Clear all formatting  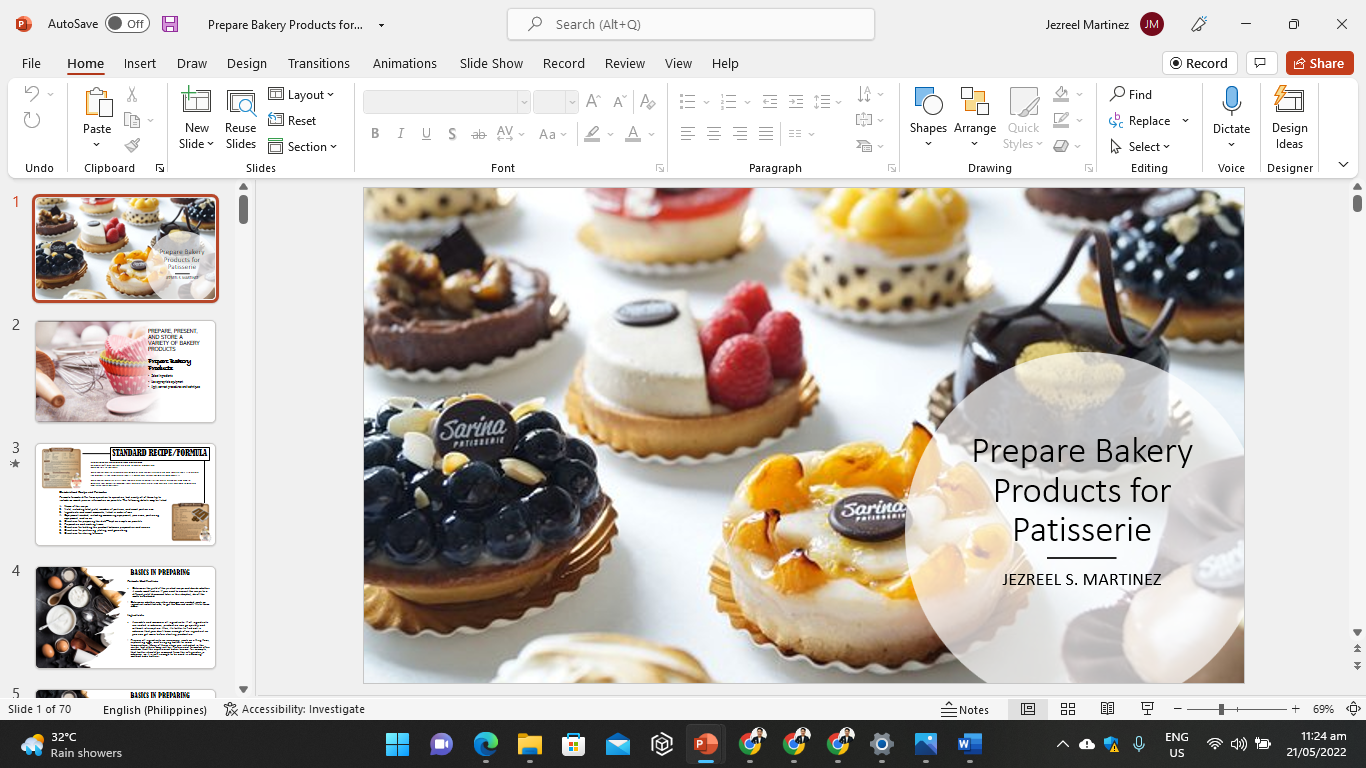click(x=648, y=102)
